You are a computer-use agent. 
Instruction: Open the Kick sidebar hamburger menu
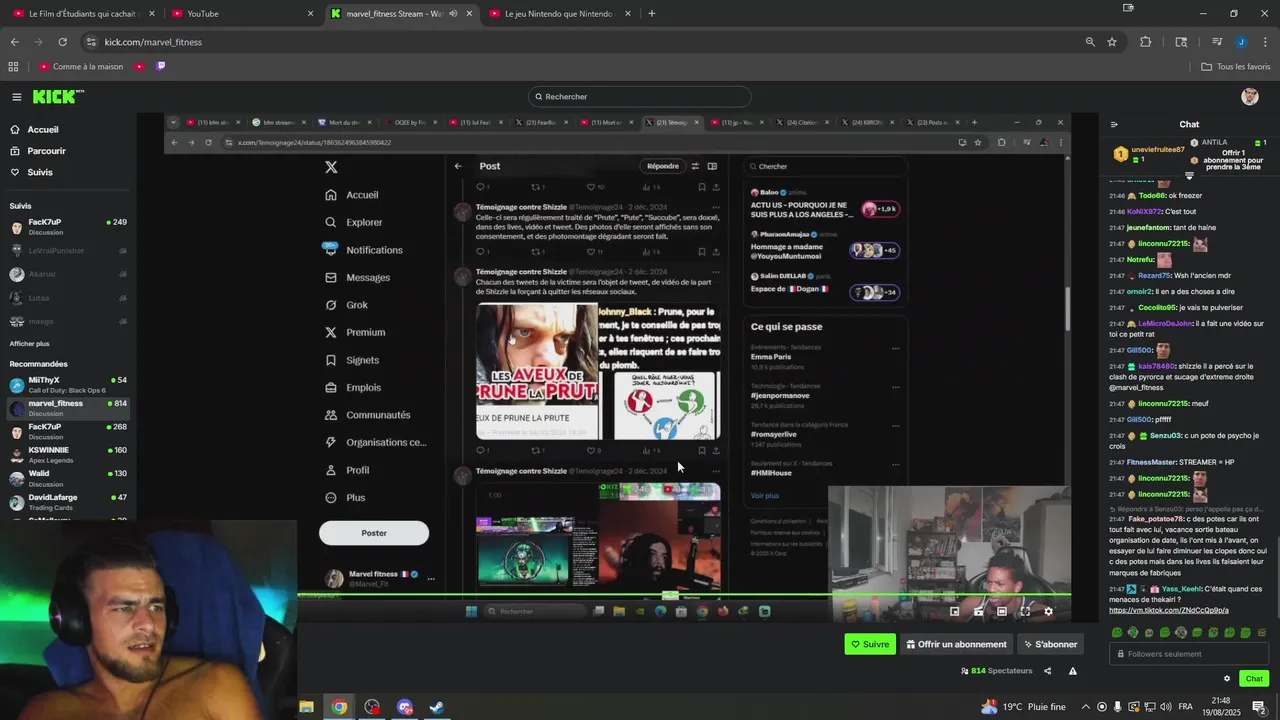coord(17,97)
